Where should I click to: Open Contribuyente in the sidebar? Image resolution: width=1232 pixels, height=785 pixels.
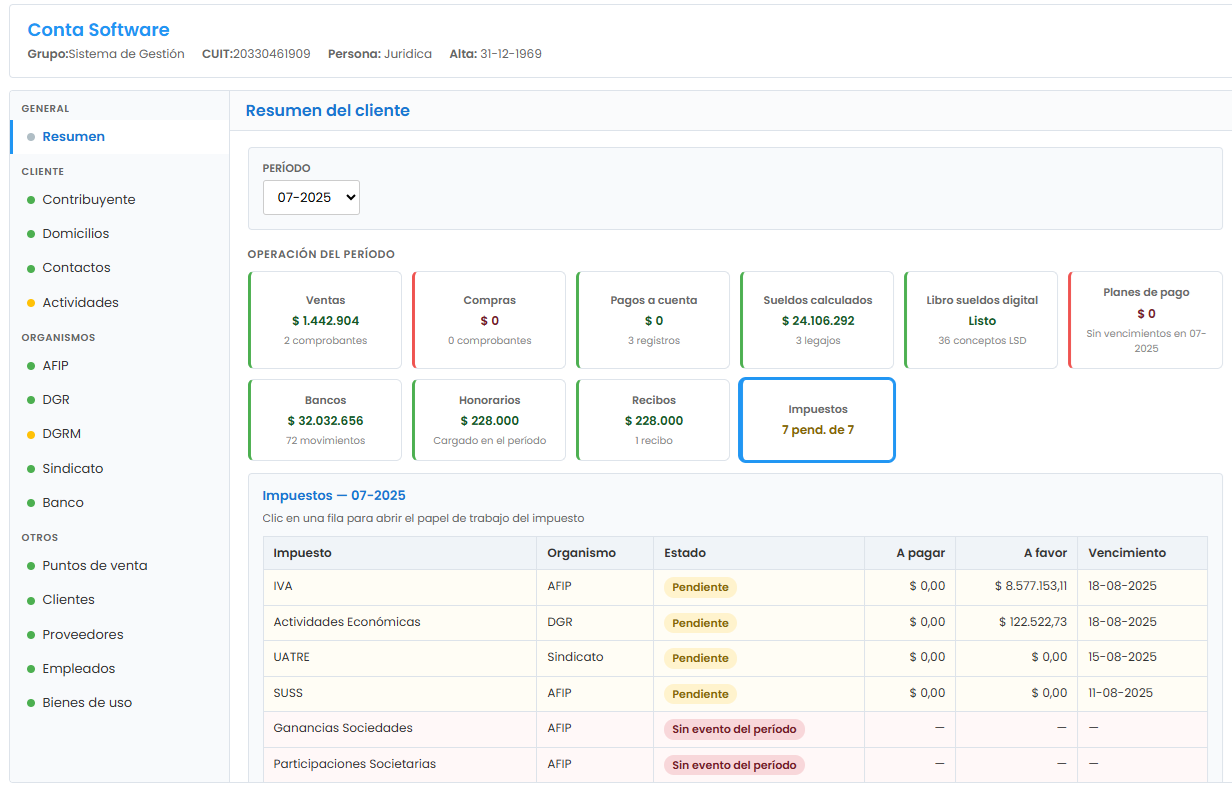(x=119, y=200)
